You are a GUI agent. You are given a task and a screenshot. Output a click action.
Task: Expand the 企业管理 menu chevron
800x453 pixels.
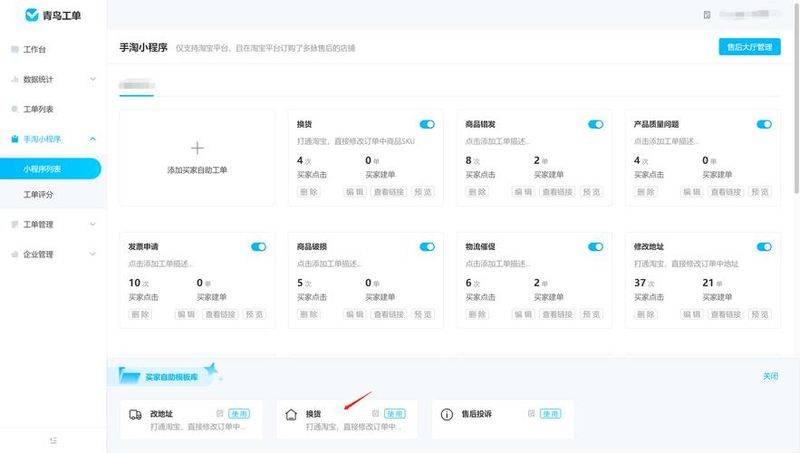pos(93,254)
